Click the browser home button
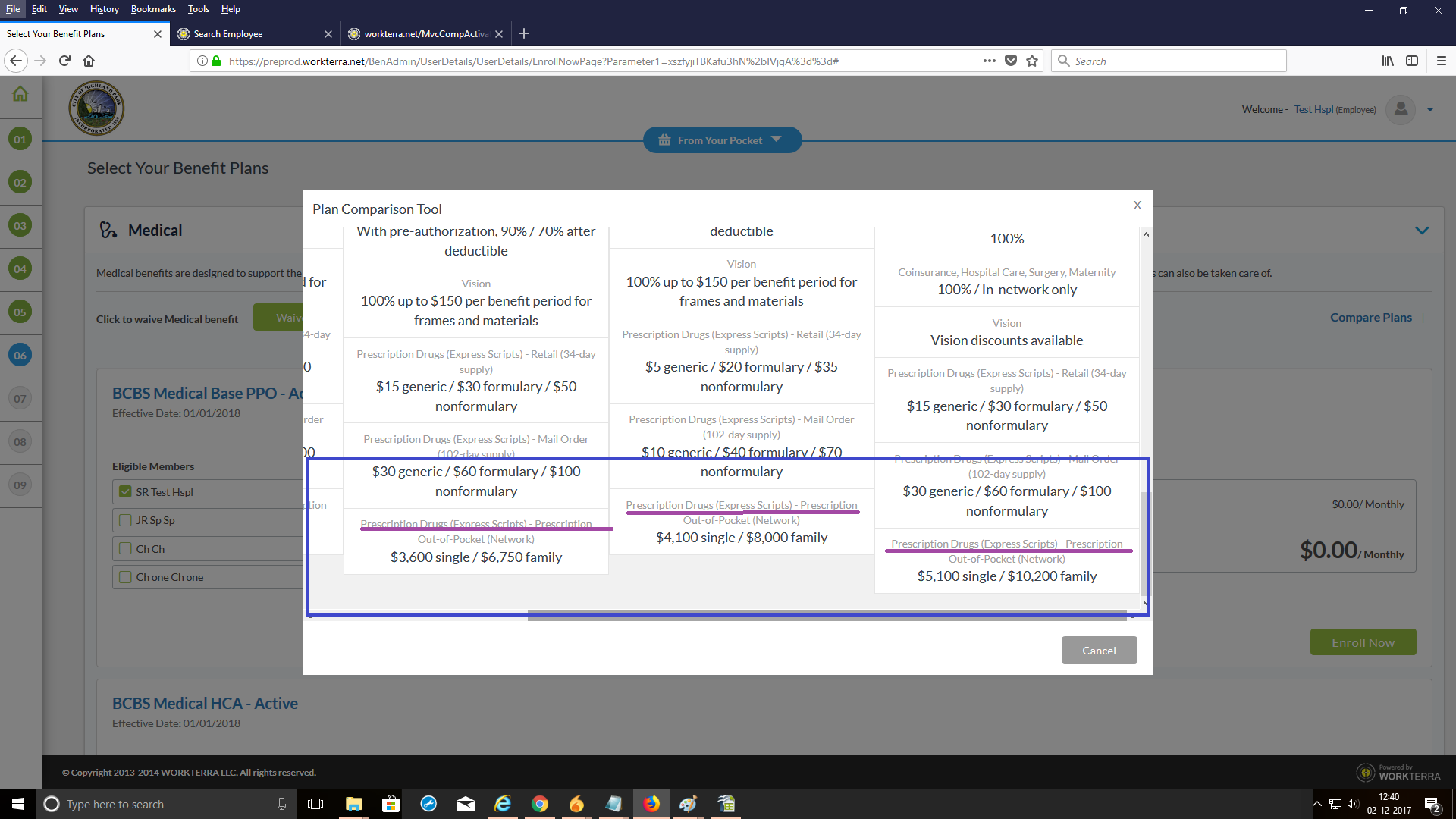 click(x=89, y=61)
